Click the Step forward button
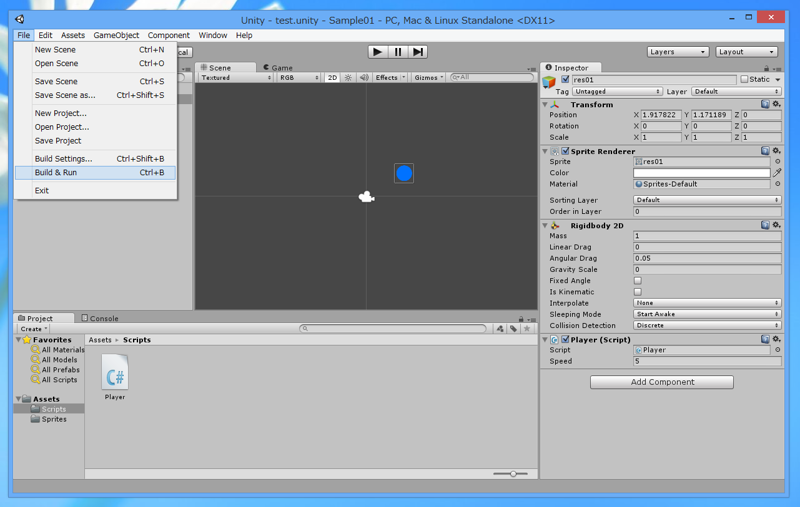This screenshot has height=507, width=800. click(418, 52)
